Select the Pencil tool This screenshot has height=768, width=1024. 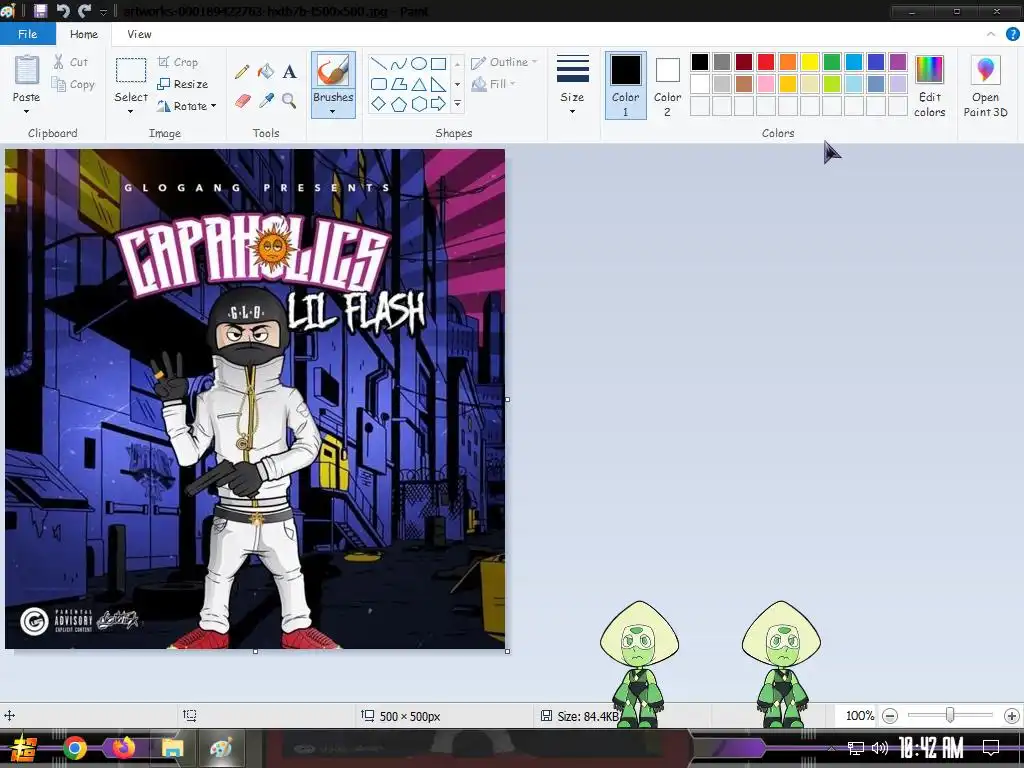[x=242, y=71]
